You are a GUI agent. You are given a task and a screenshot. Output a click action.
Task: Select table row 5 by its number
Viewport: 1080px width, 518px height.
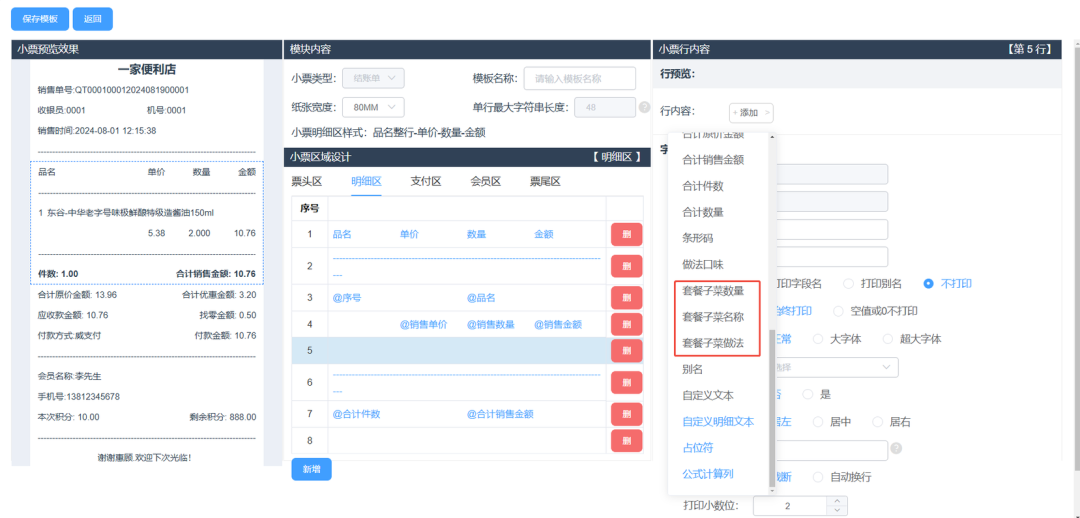tap(310, 351)
